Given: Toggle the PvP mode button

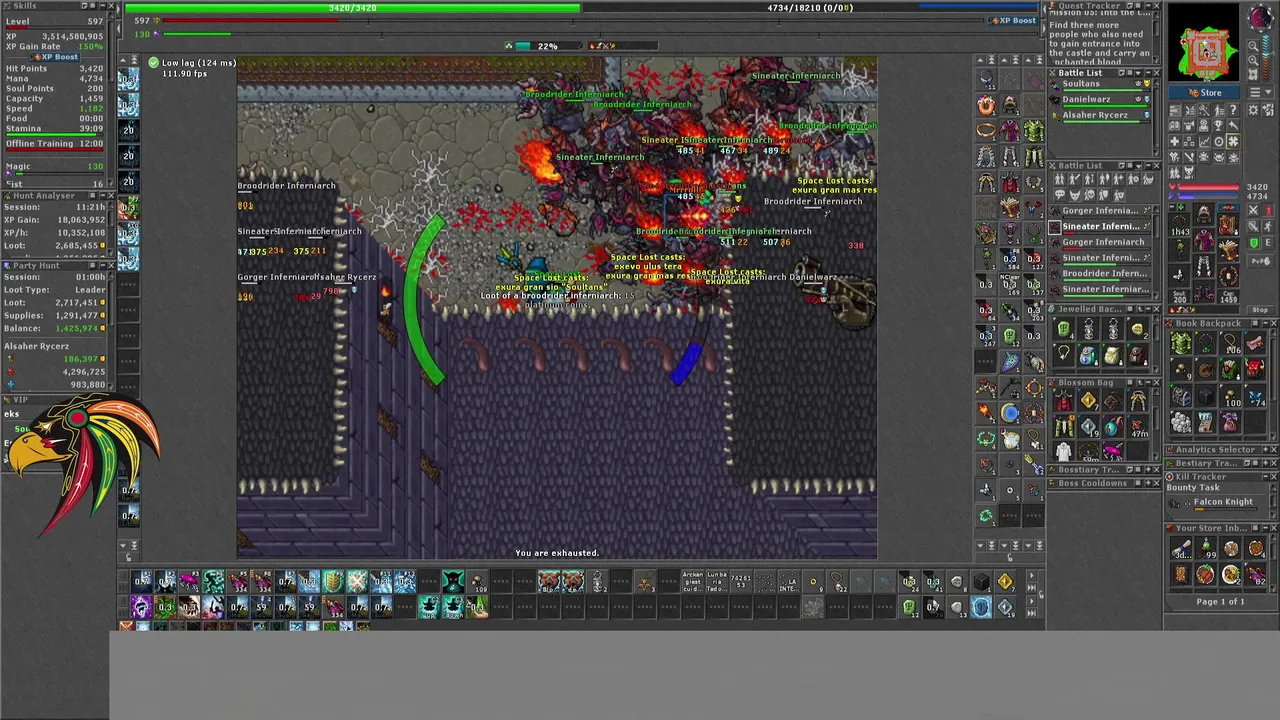Looking at the screenshot, I should (1260, 261).
